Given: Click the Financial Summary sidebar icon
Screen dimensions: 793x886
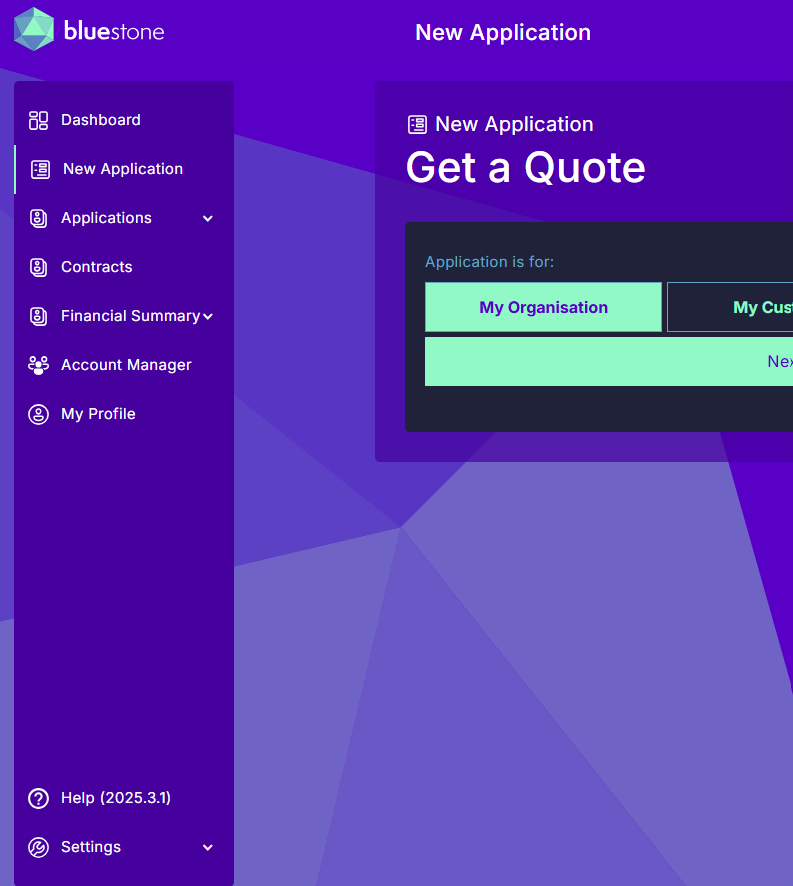Looking at the screenshot, I should tap(38, 316).
